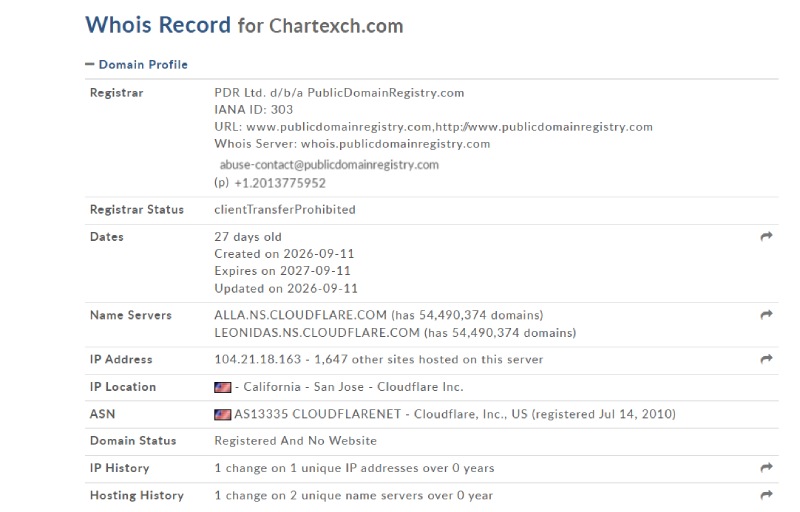Open the share arrow in the IP History row

click(766, 468)
